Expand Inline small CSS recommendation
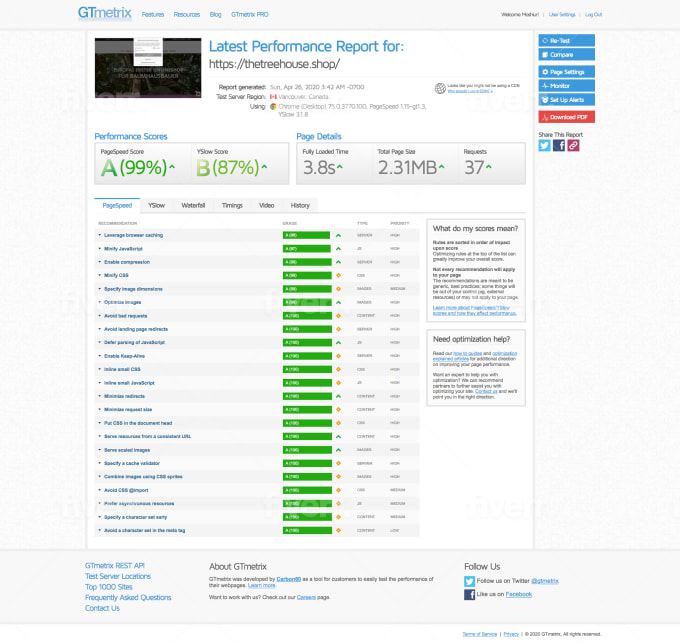680x643 pixels. click(x=122, y=369)
